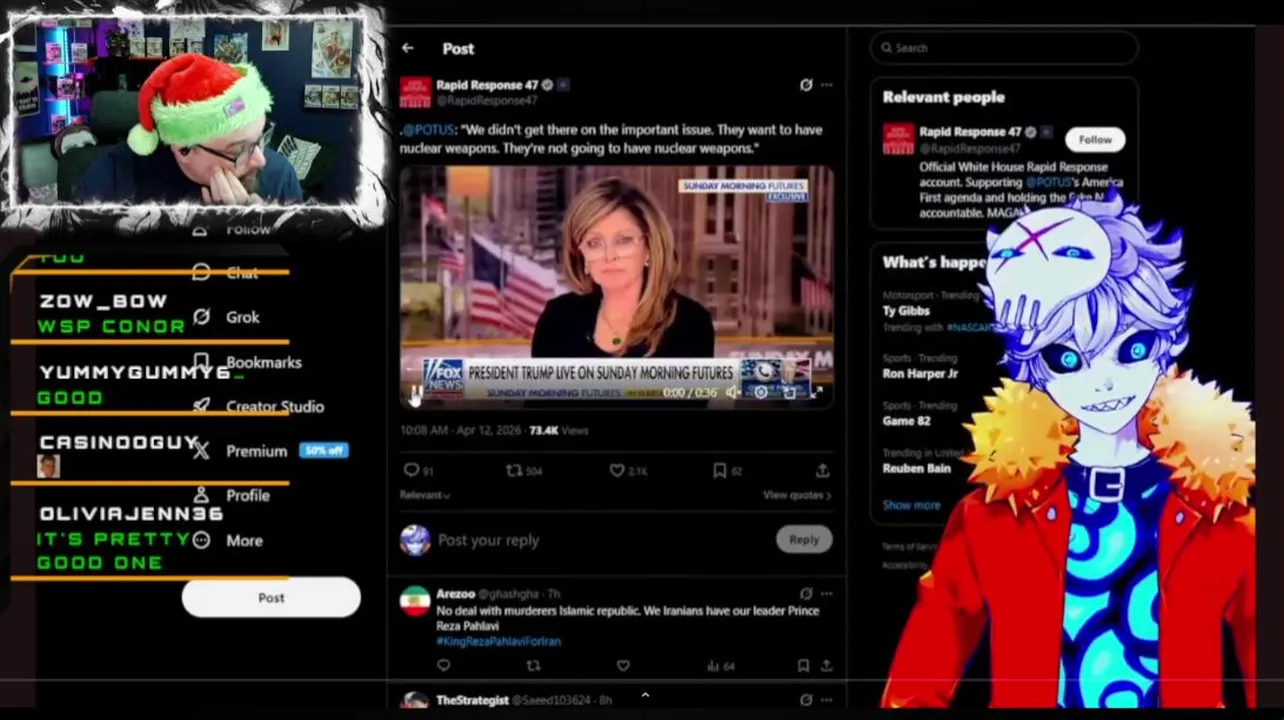Show more trending topics
The width and height of the screenshot is (1284, 720).
click(x=911, y=505)
